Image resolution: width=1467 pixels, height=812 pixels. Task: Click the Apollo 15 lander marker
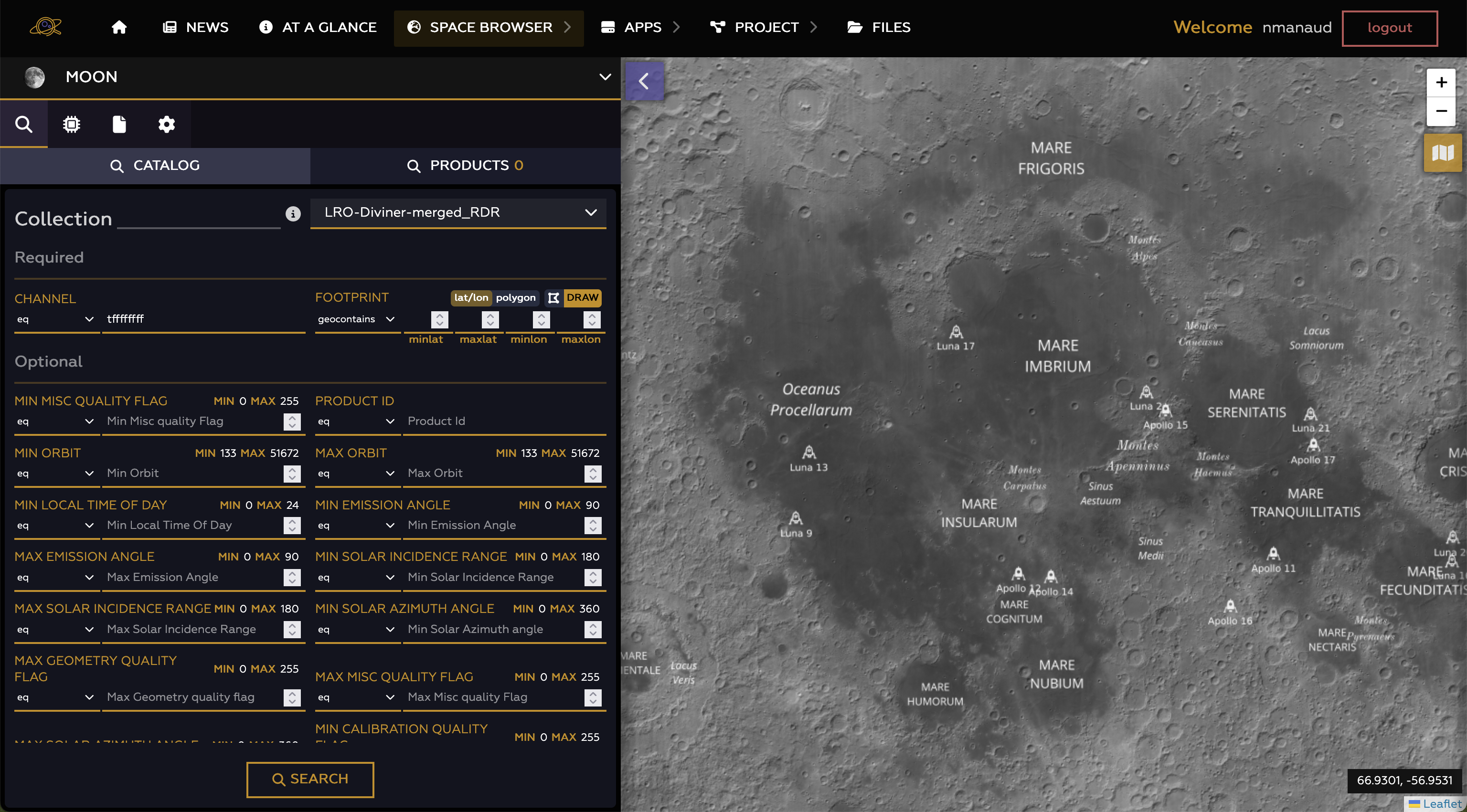(1165, 410)
